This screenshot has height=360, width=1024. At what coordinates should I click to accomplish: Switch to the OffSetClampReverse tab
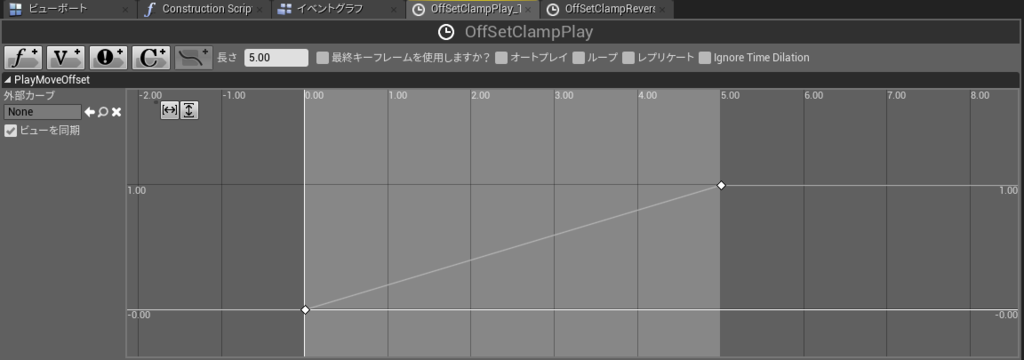coord(607,9)
